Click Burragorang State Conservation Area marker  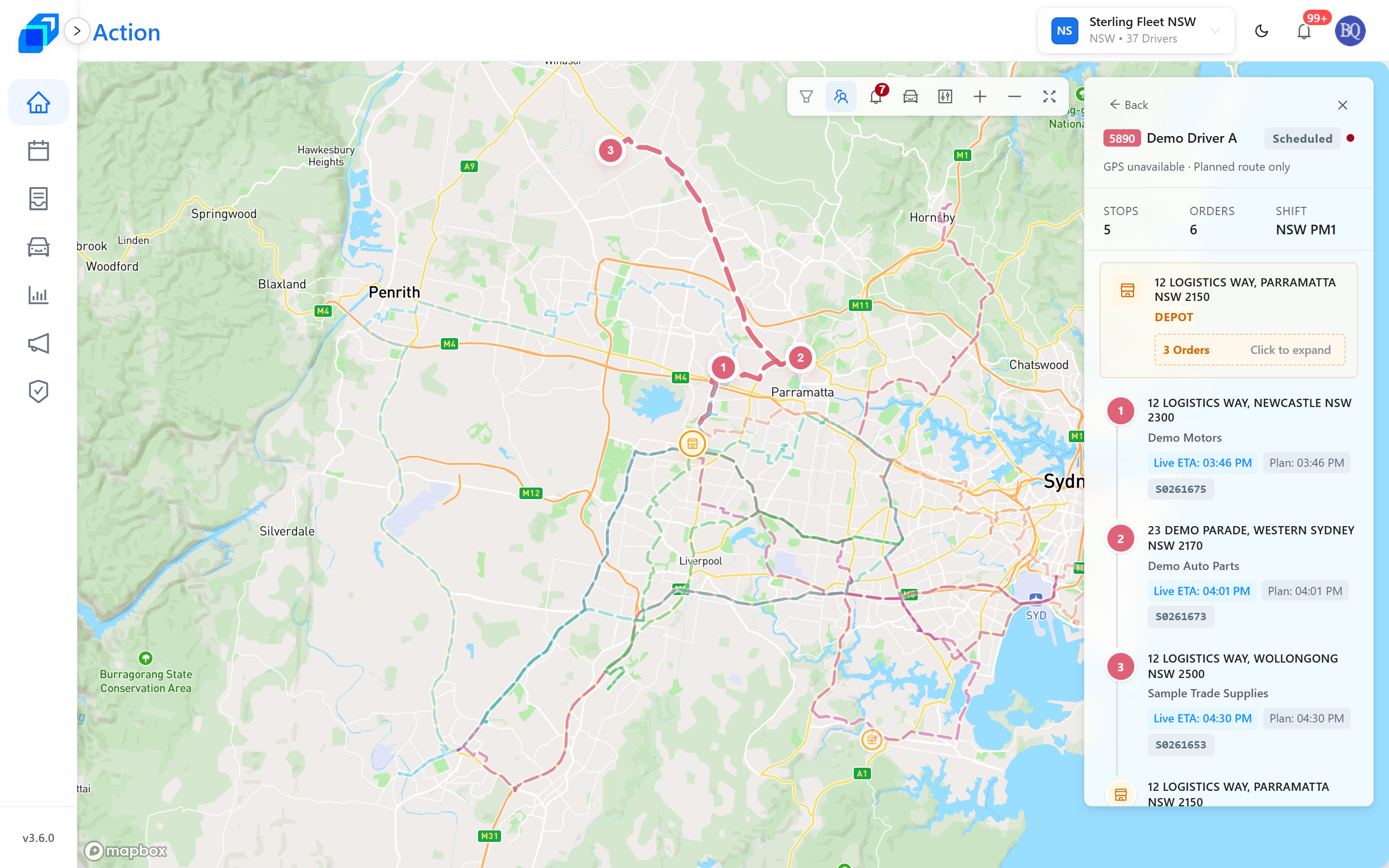(145, 657)
